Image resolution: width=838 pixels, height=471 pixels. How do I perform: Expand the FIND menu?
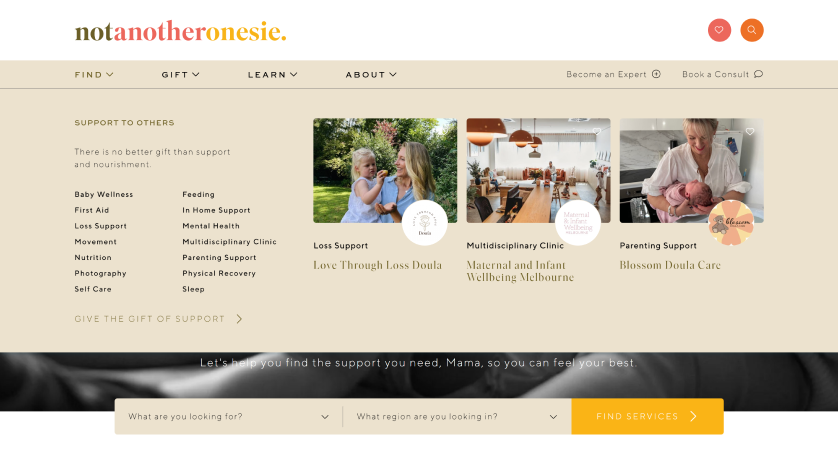point(94,75)
